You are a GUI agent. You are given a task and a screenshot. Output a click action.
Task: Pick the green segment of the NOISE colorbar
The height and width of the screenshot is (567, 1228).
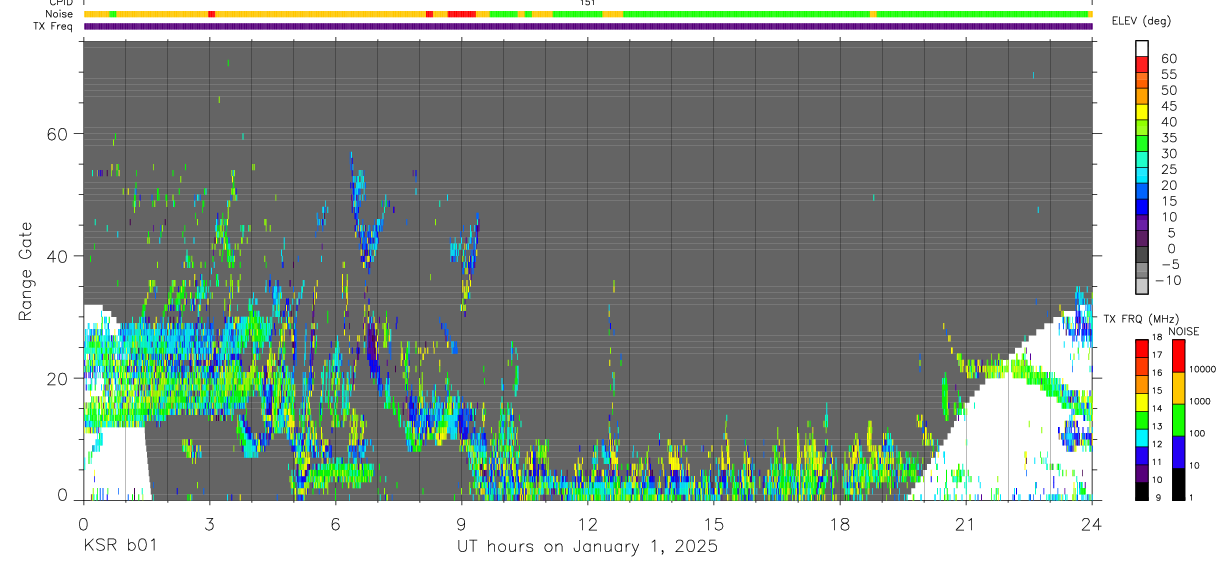tap(1178, 420)
